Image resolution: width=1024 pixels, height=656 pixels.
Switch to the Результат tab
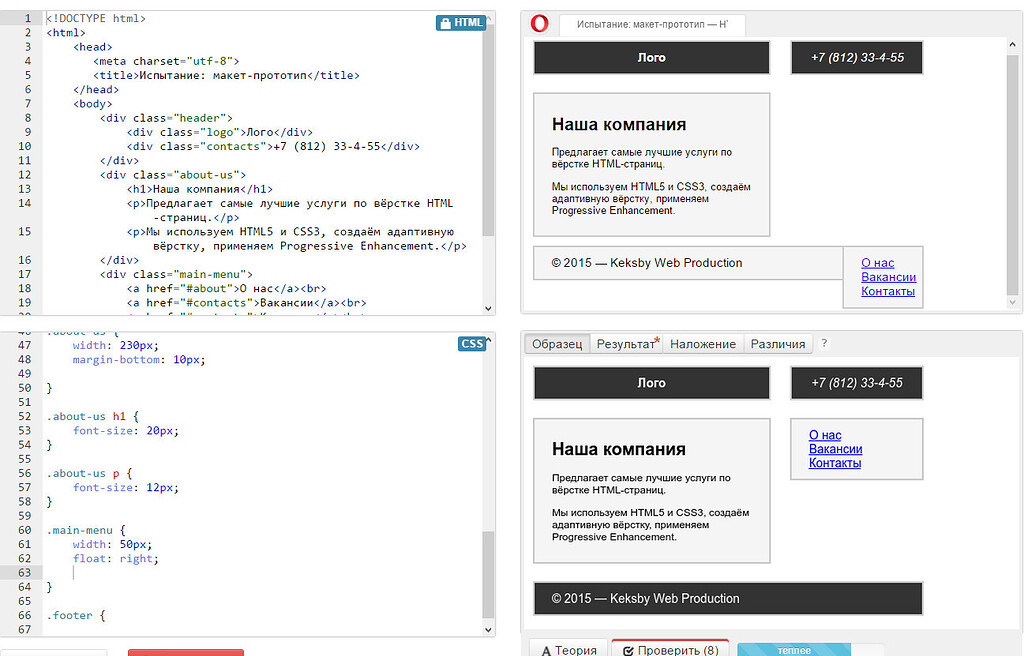point(627,344)
